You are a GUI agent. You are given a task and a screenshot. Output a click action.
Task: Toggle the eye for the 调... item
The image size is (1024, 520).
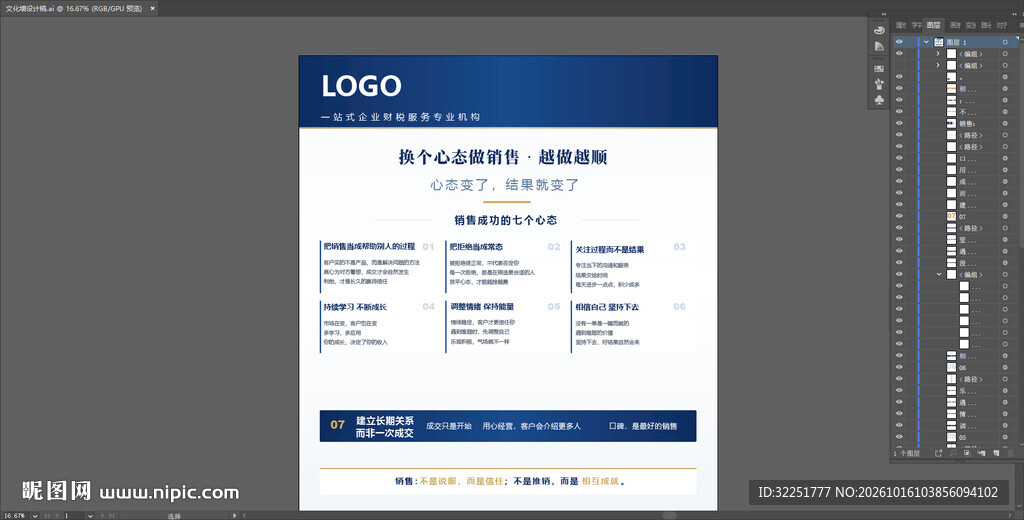point(899,426)
